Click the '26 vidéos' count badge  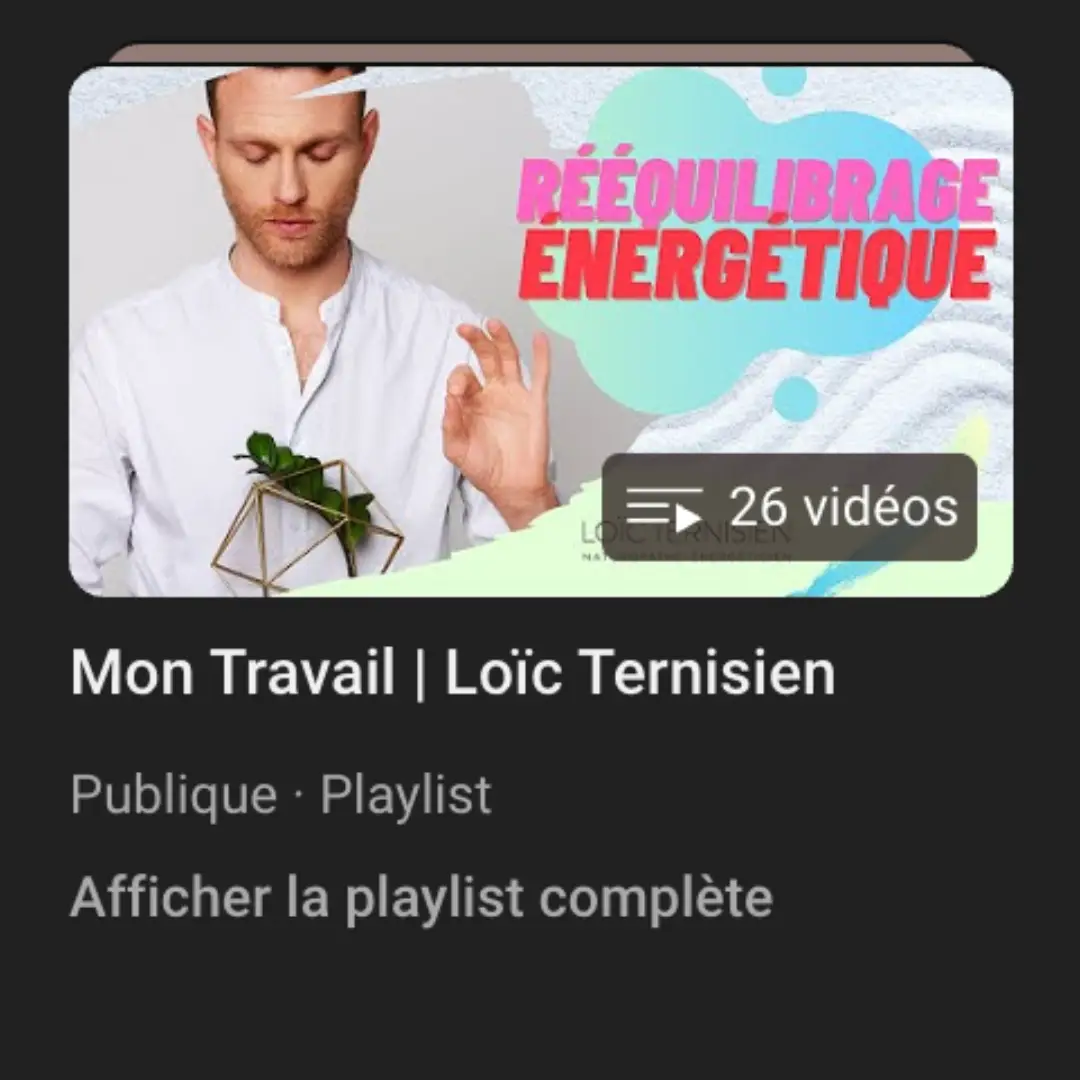[789, 507]
